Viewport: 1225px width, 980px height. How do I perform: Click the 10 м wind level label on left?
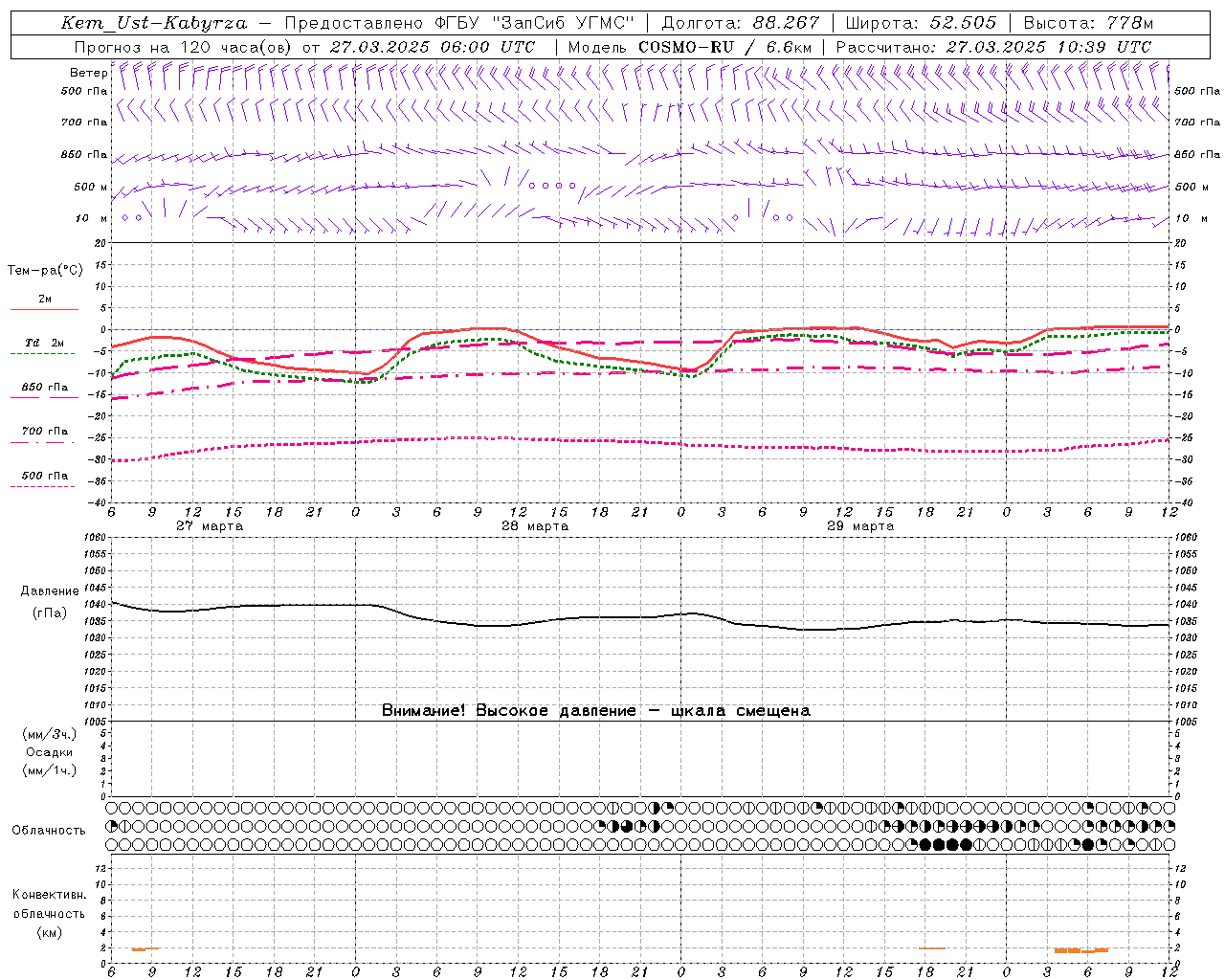click(92, 218)
